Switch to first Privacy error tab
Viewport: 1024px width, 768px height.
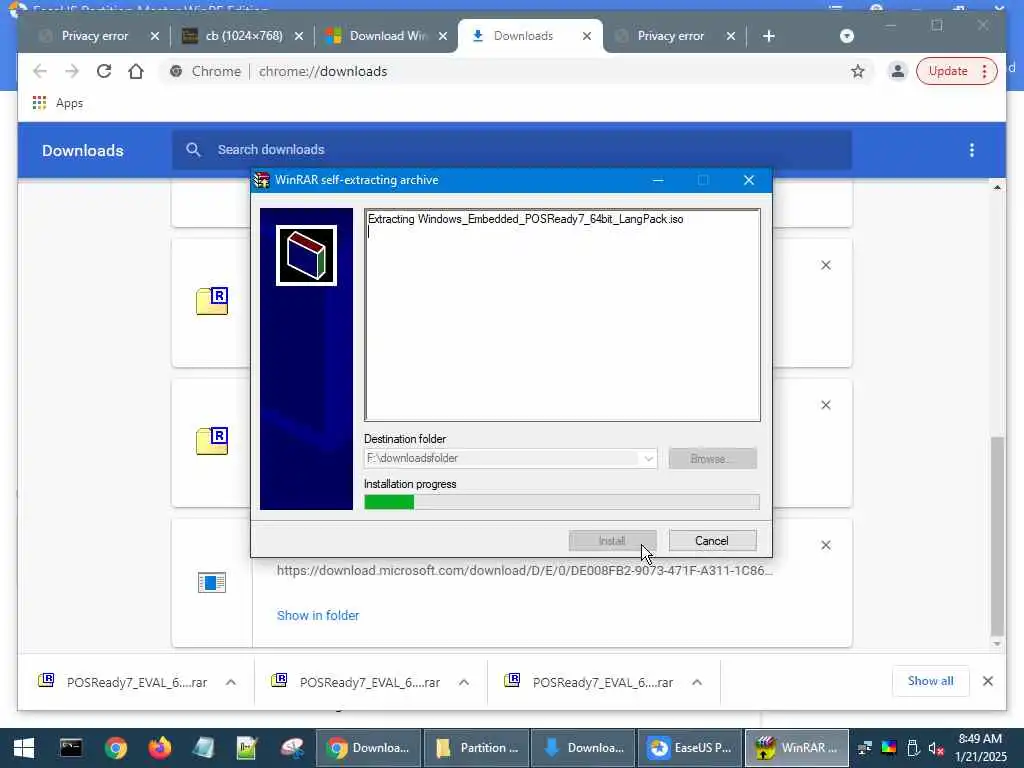pyautogui.click(x=95, y=36)
